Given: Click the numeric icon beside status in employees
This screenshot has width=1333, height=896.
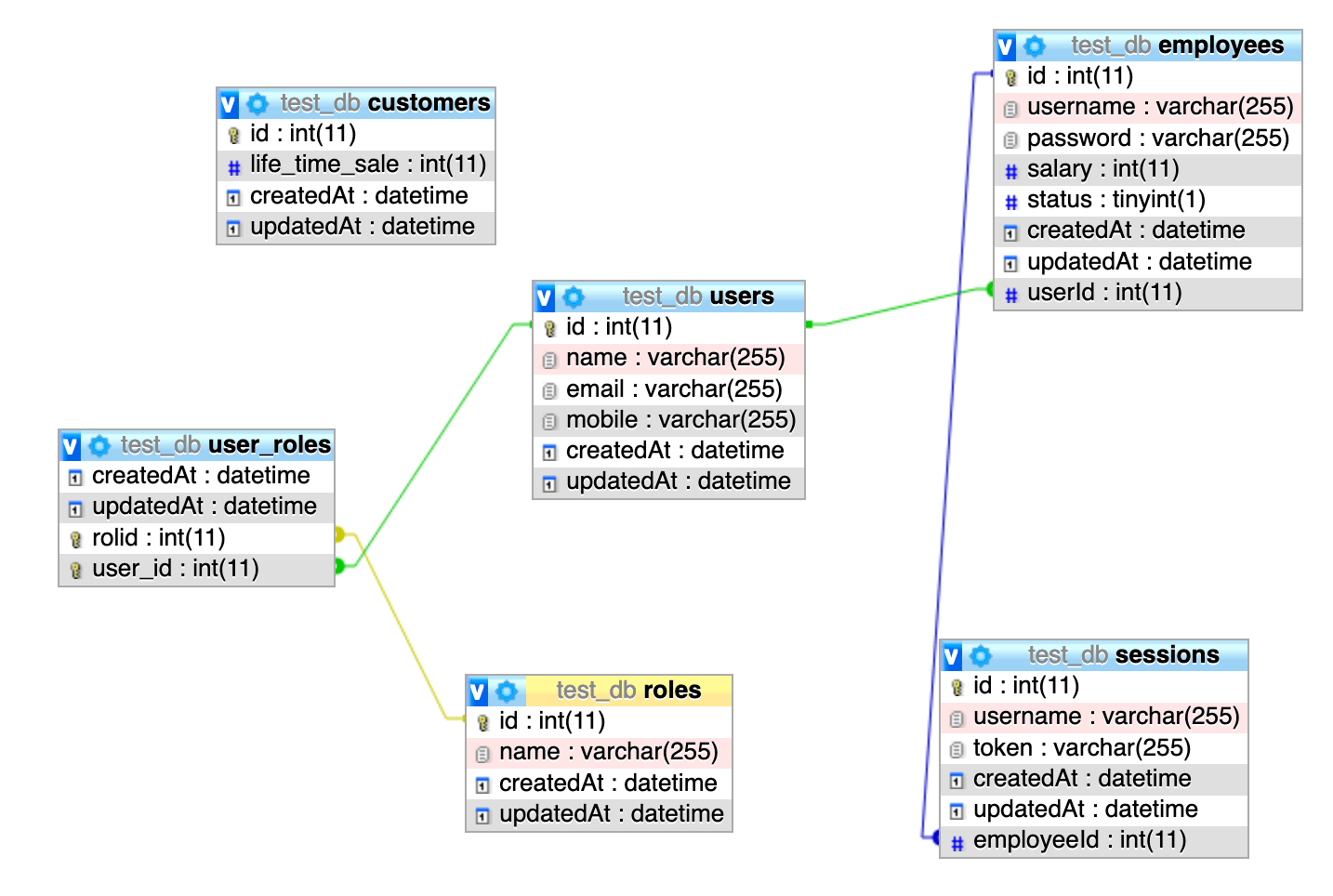Looking at the screenshot, I should click(1010, 200).
